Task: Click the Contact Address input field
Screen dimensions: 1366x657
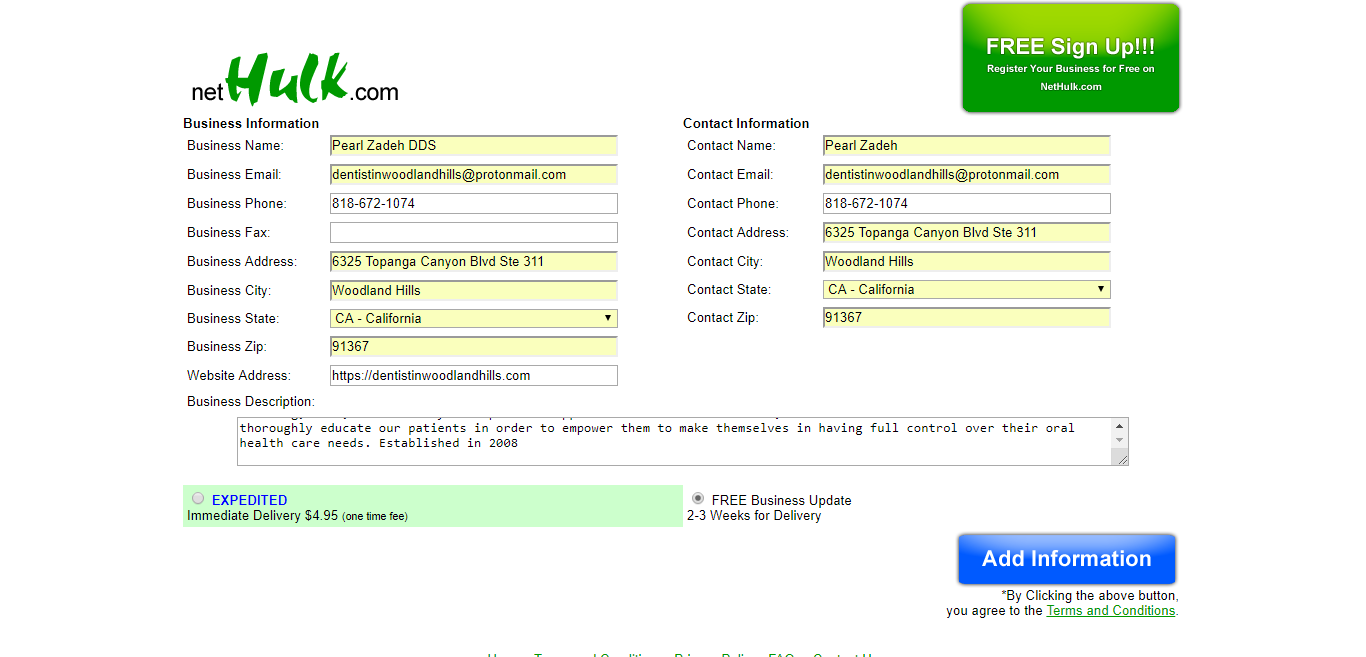Action: [967, 233]
